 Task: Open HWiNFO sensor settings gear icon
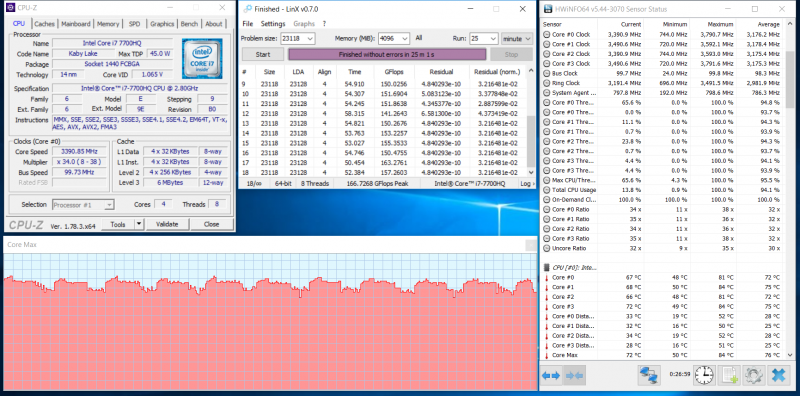(x=753, y=376)
